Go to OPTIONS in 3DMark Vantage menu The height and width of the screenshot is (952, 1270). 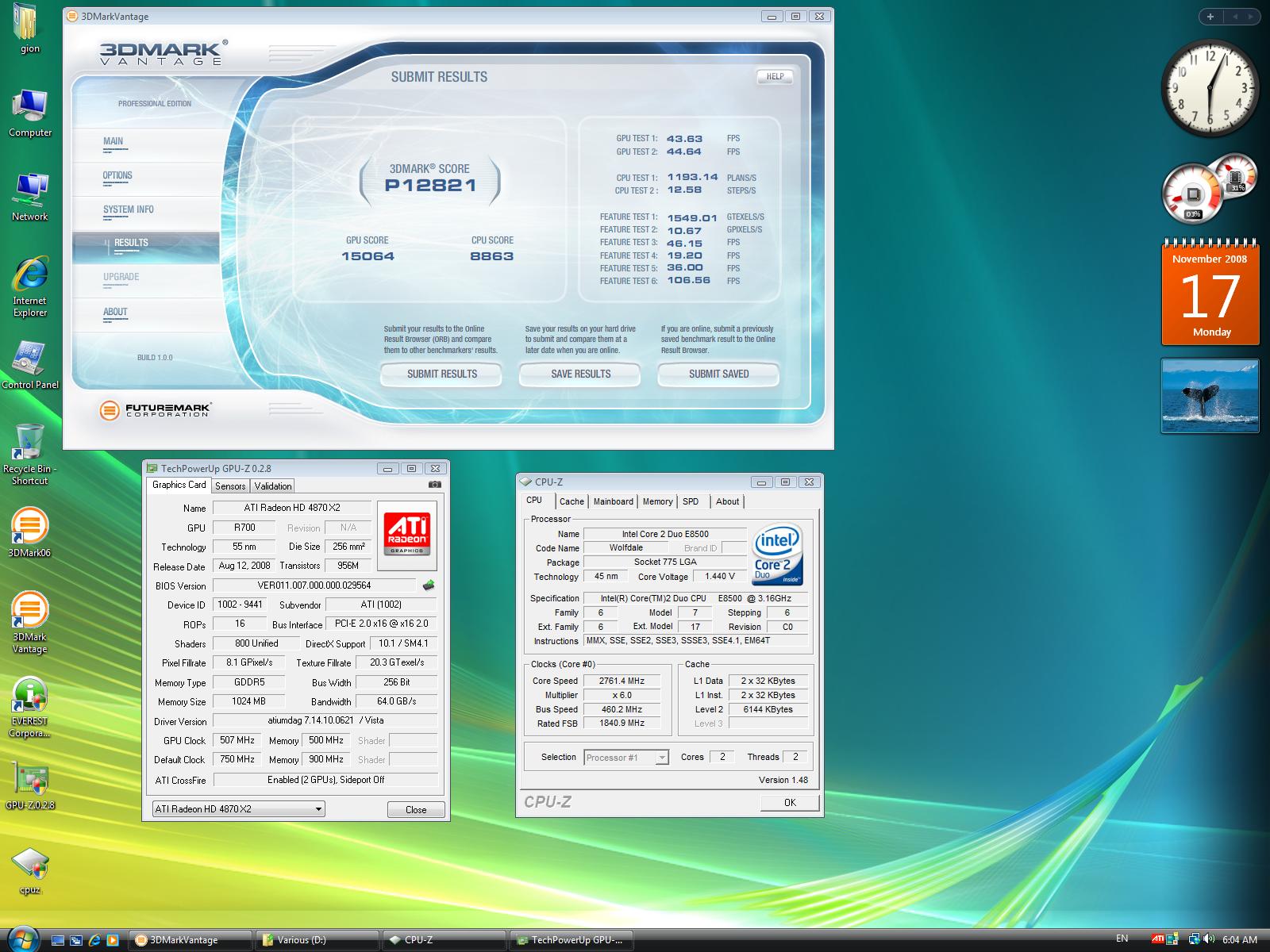[117, 176]
